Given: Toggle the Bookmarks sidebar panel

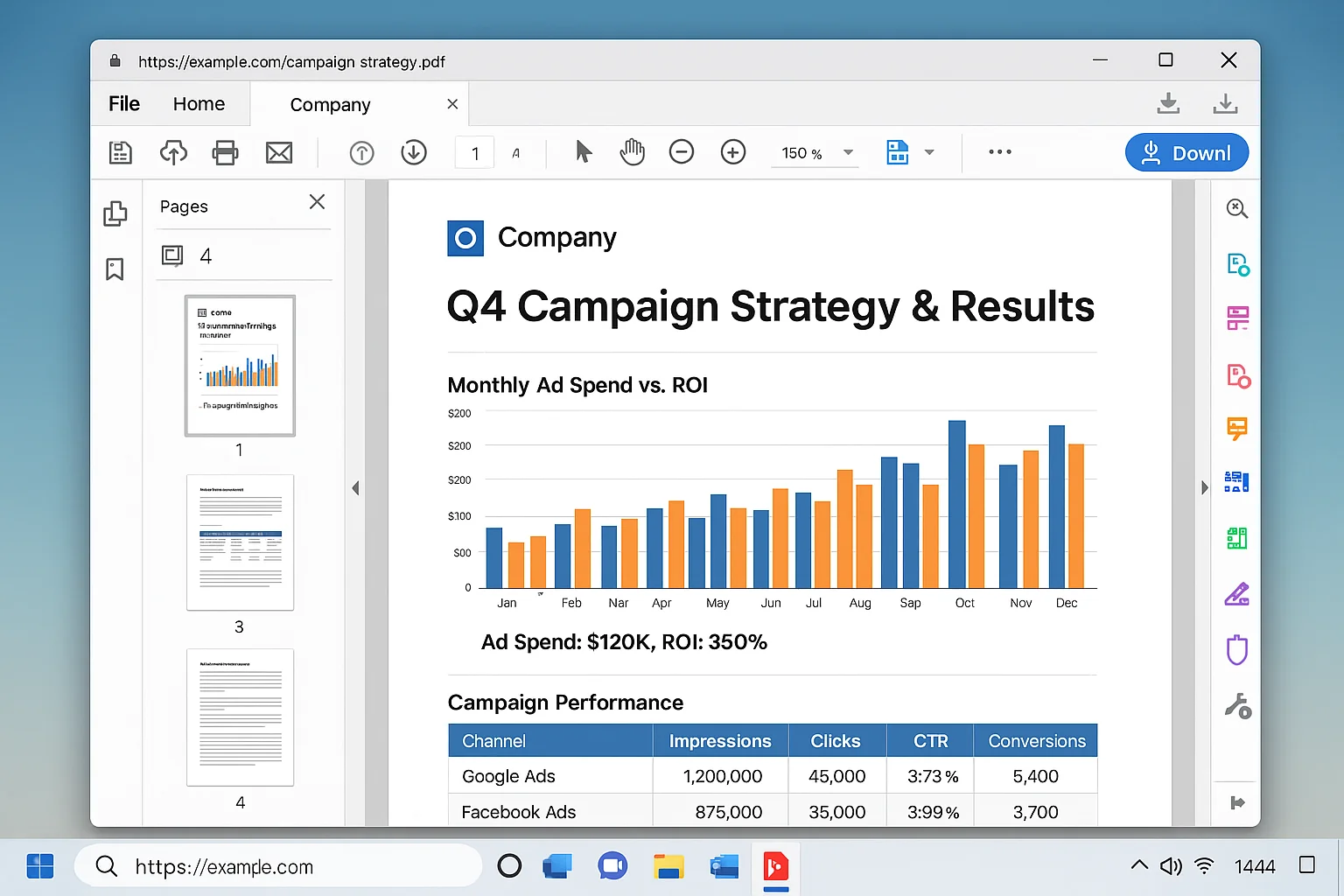Looking at the screenshot, I should tap(115, 269).
